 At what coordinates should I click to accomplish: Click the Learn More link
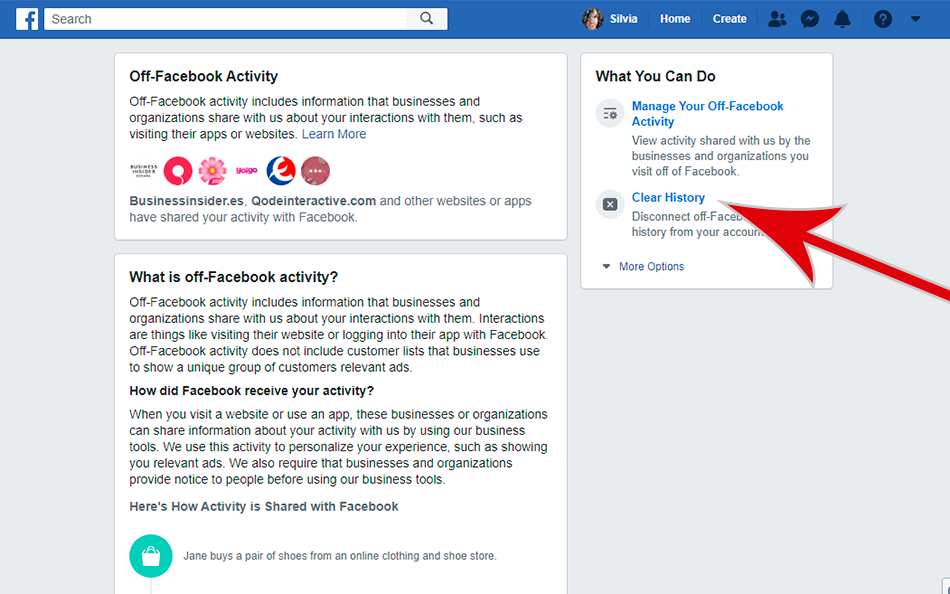tap(334, 134)
